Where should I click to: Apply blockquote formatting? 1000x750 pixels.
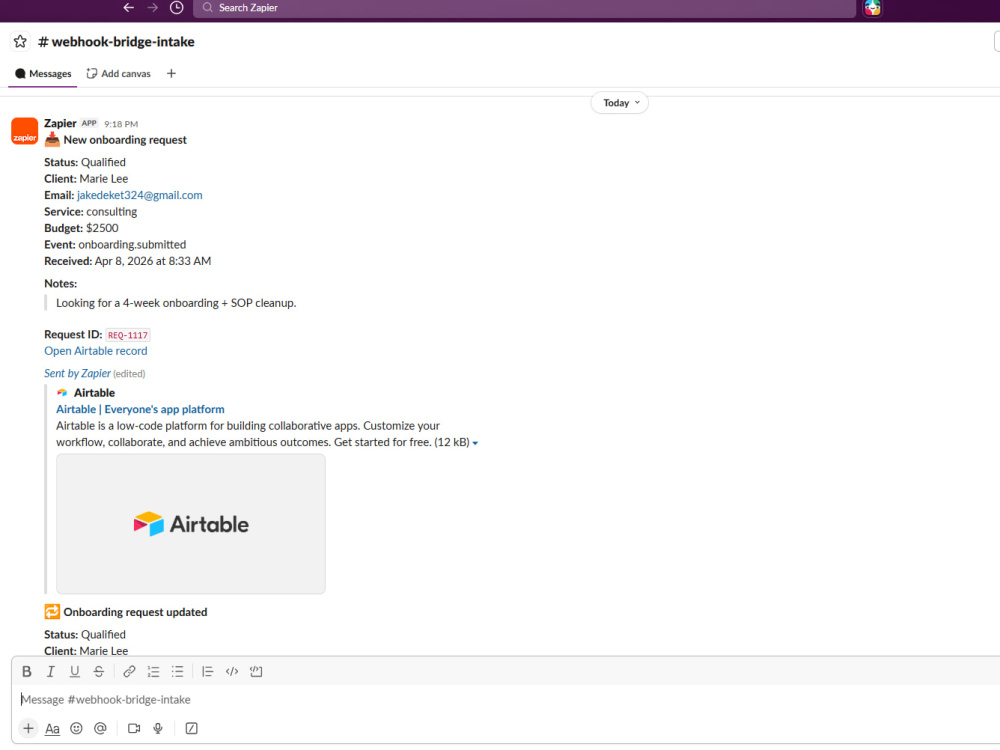coord(207,672)
